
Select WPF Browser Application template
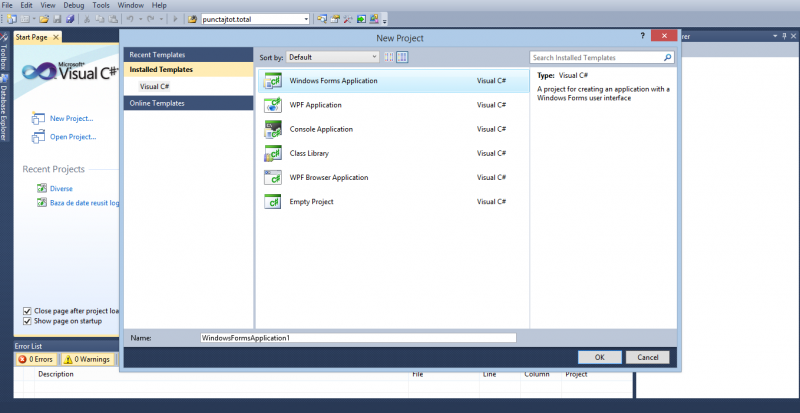coord(393,178)
